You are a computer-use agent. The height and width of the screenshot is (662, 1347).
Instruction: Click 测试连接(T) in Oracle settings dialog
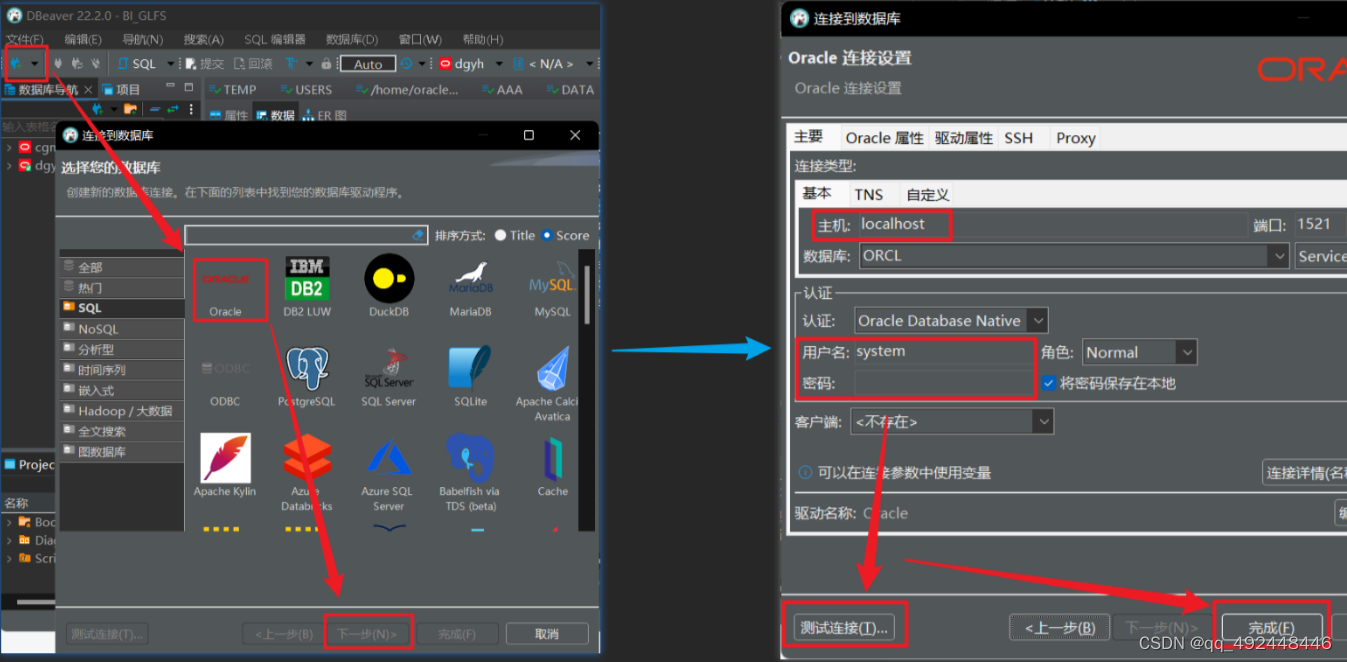(845, 627)
